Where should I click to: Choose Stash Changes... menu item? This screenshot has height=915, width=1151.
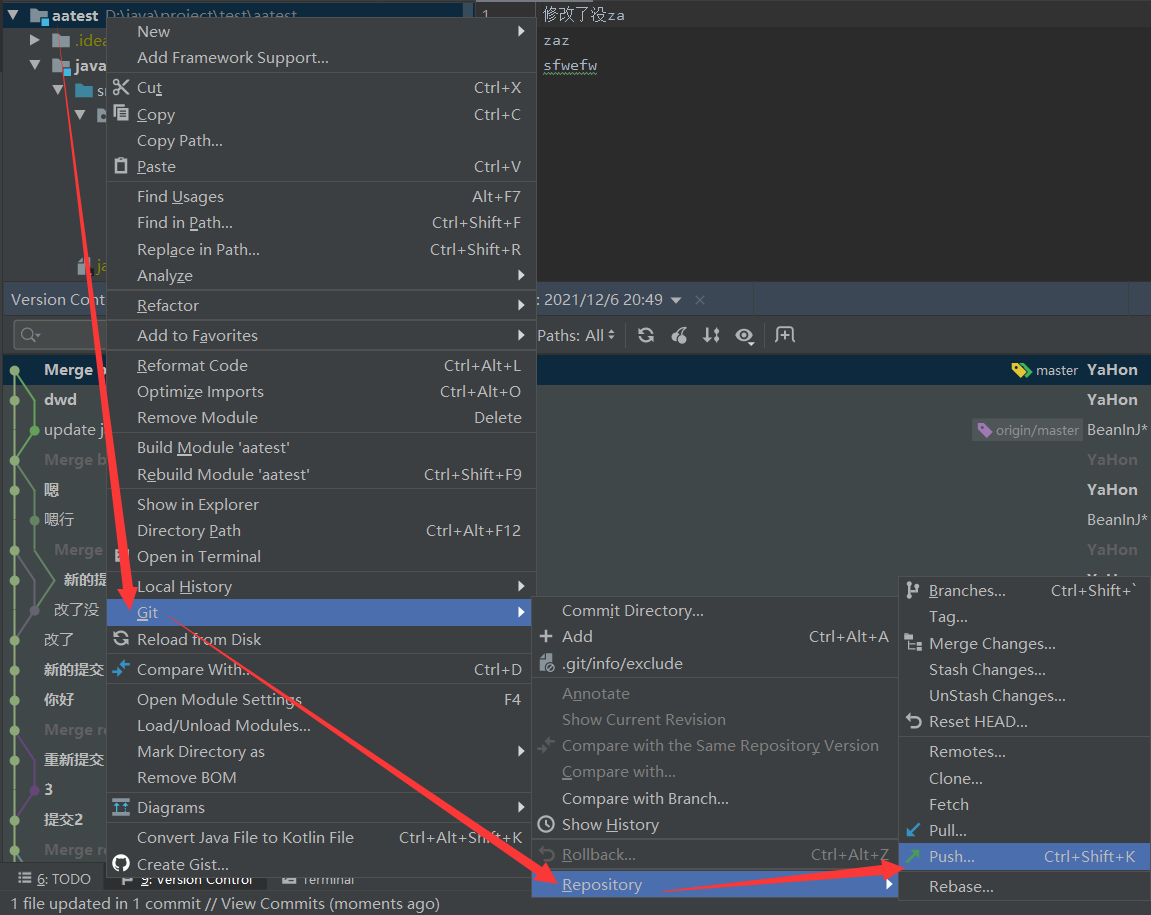1024,670
